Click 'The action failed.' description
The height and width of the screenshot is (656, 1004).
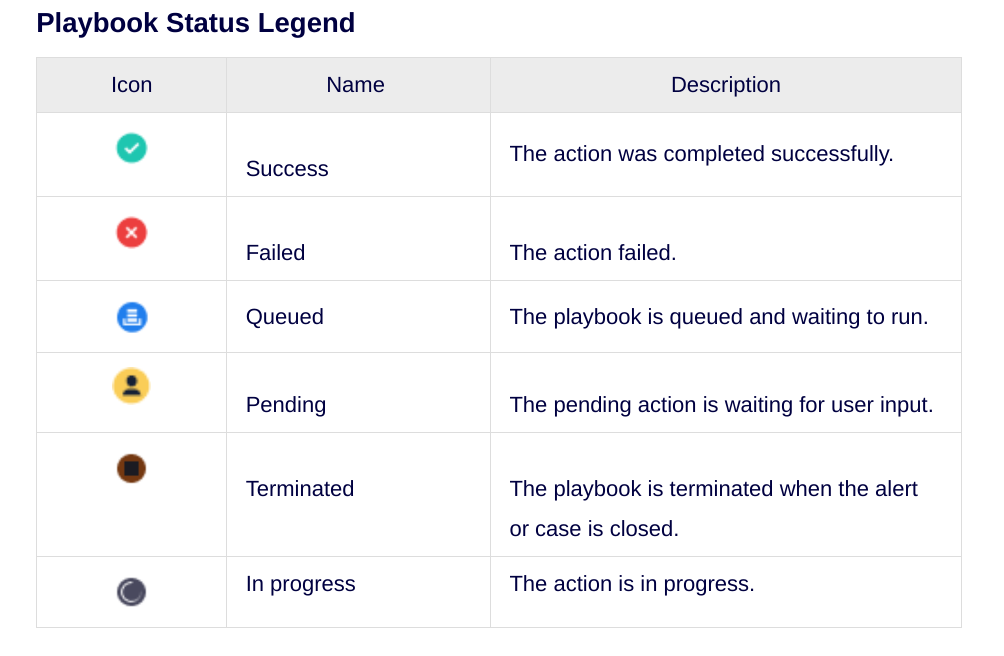[593, 253]
